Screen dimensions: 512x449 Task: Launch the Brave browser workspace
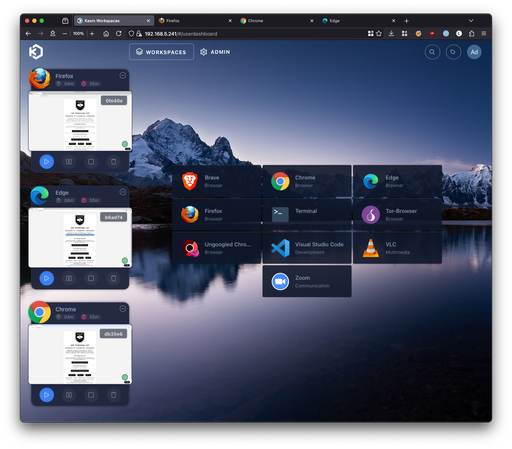(216, 181)
